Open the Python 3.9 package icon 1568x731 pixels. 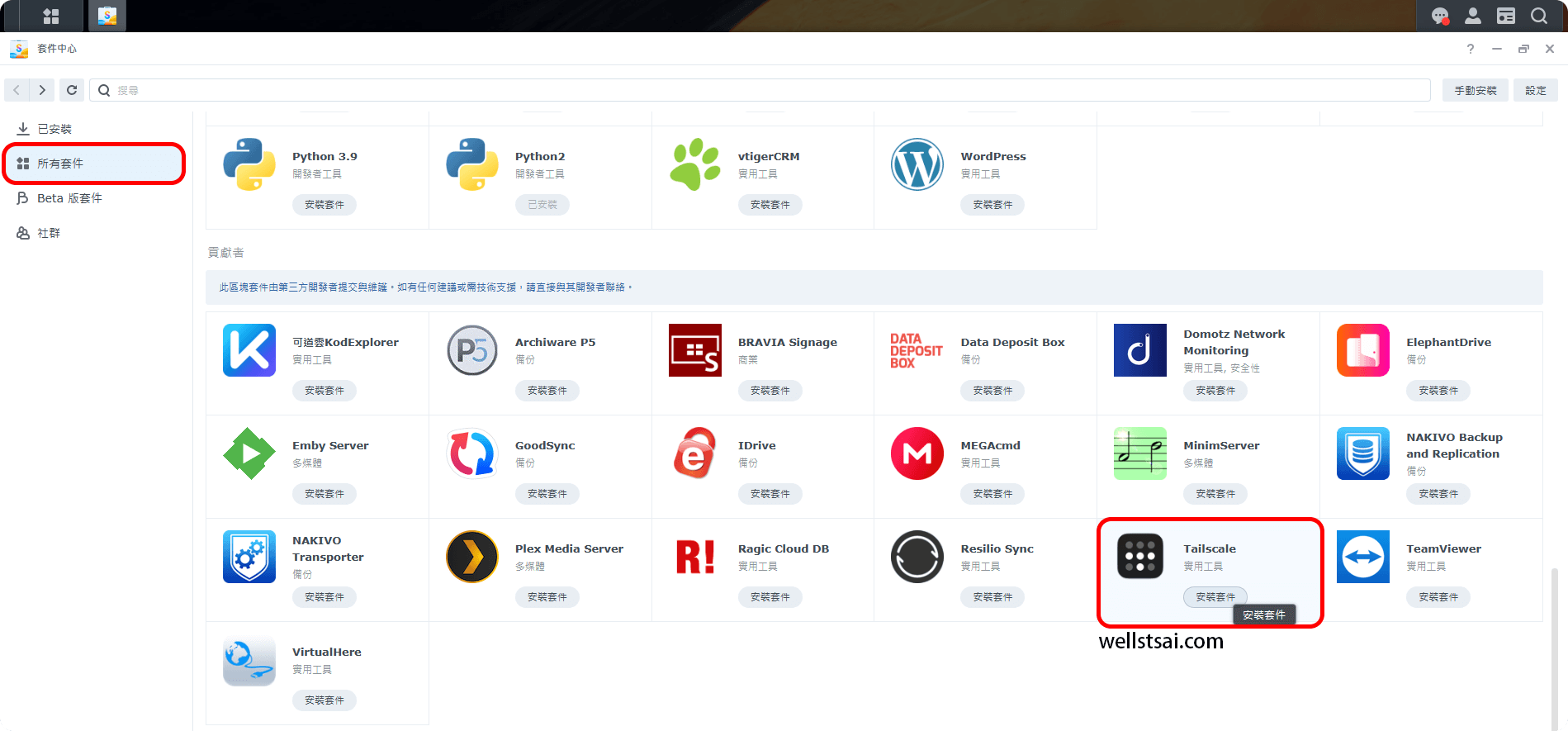[249, 164]
